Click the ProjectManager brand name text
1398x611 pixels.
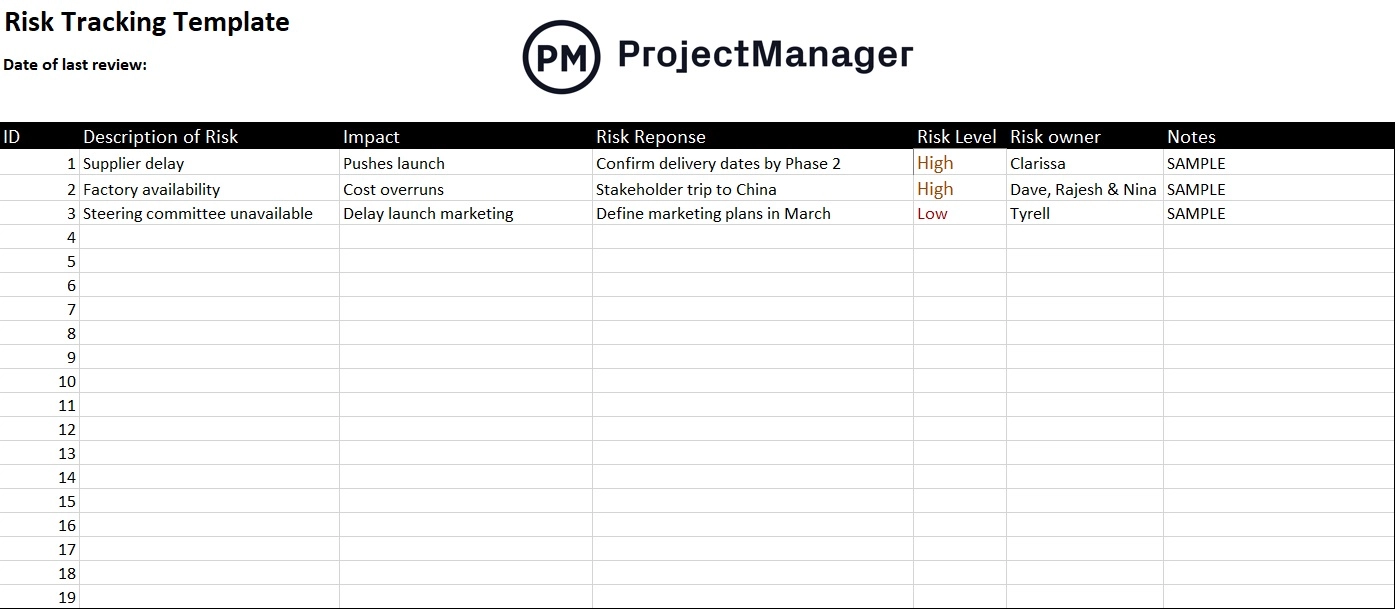click(x=765, y=54)
